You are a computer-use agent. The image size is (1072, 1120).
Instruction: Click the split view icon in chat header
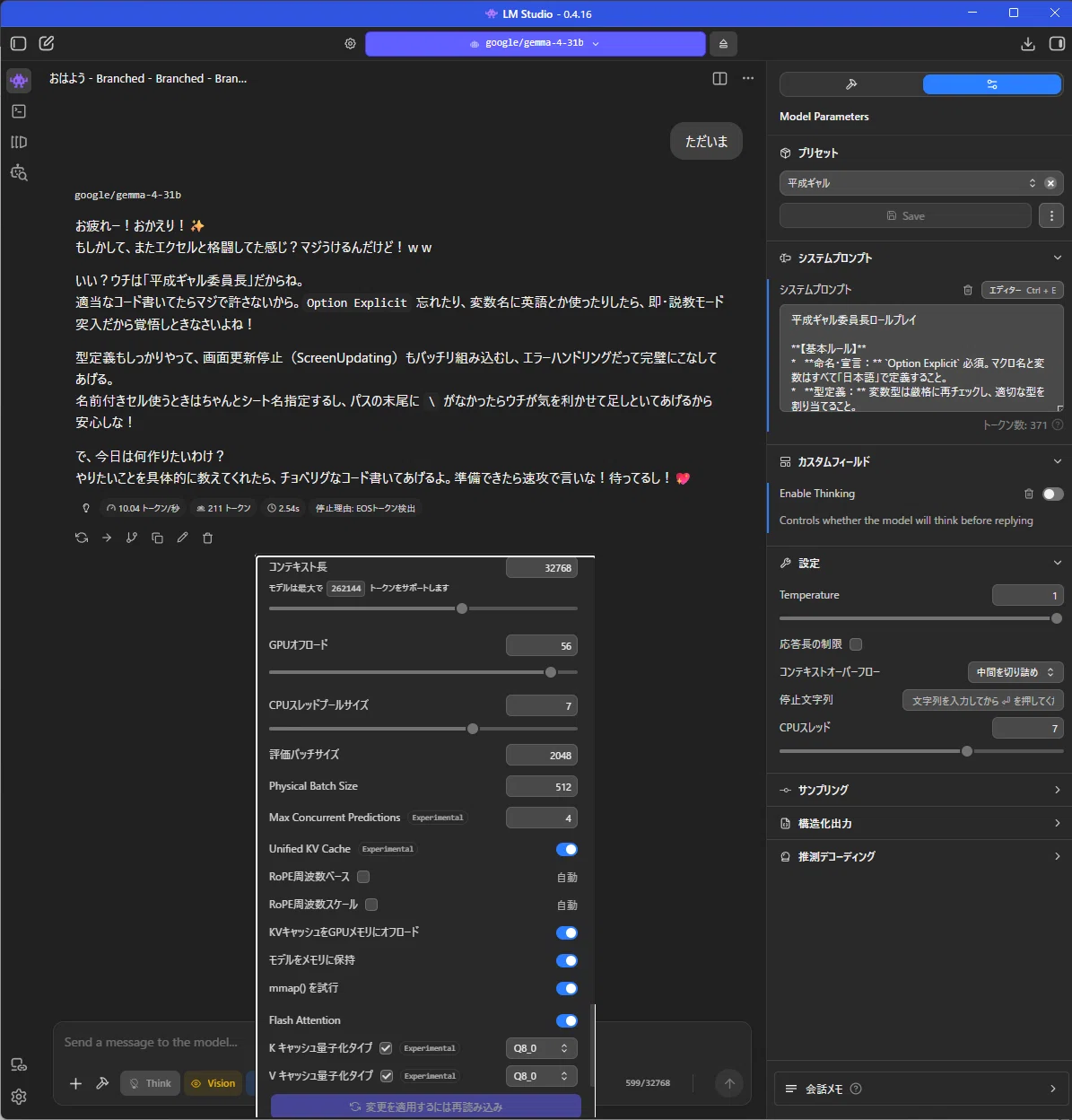click(x=719, y=79)
